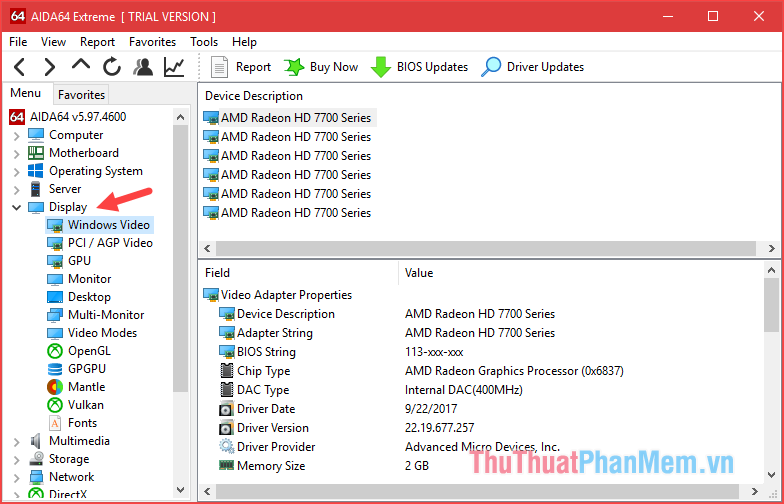
Task: Expand the Operating System tree node
Action: 16,172
